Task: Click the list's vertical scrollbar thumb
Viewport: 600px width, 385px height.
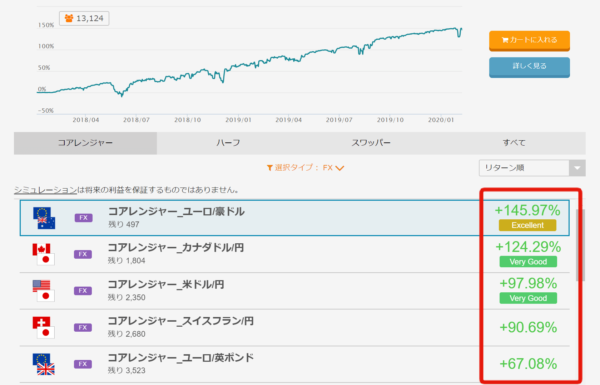Action: click(x=581, y=245)
